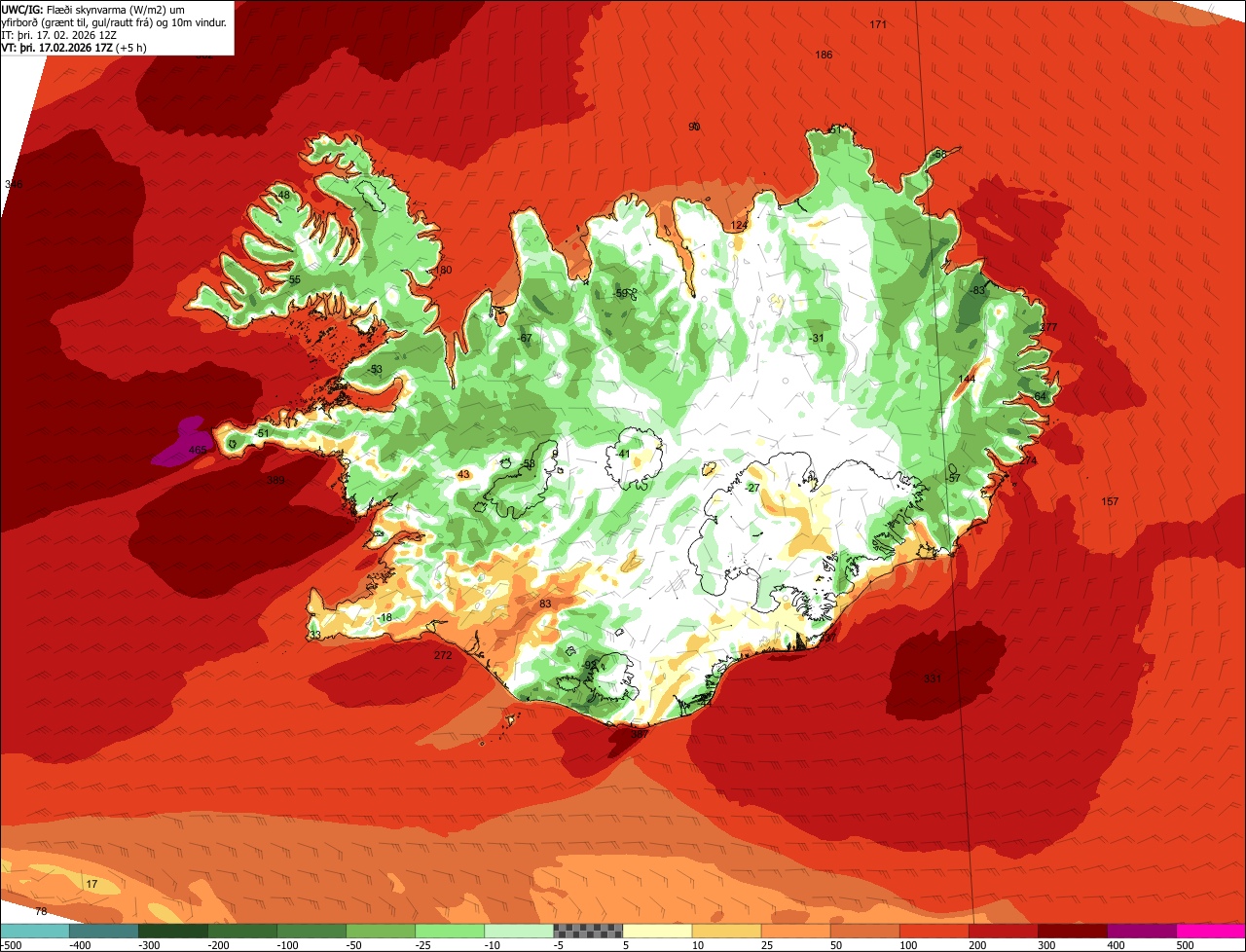Screen dimensions: 1246x952
Task: Click the dark teal -400 to -300 legend swatch
Action: point(103,931)
